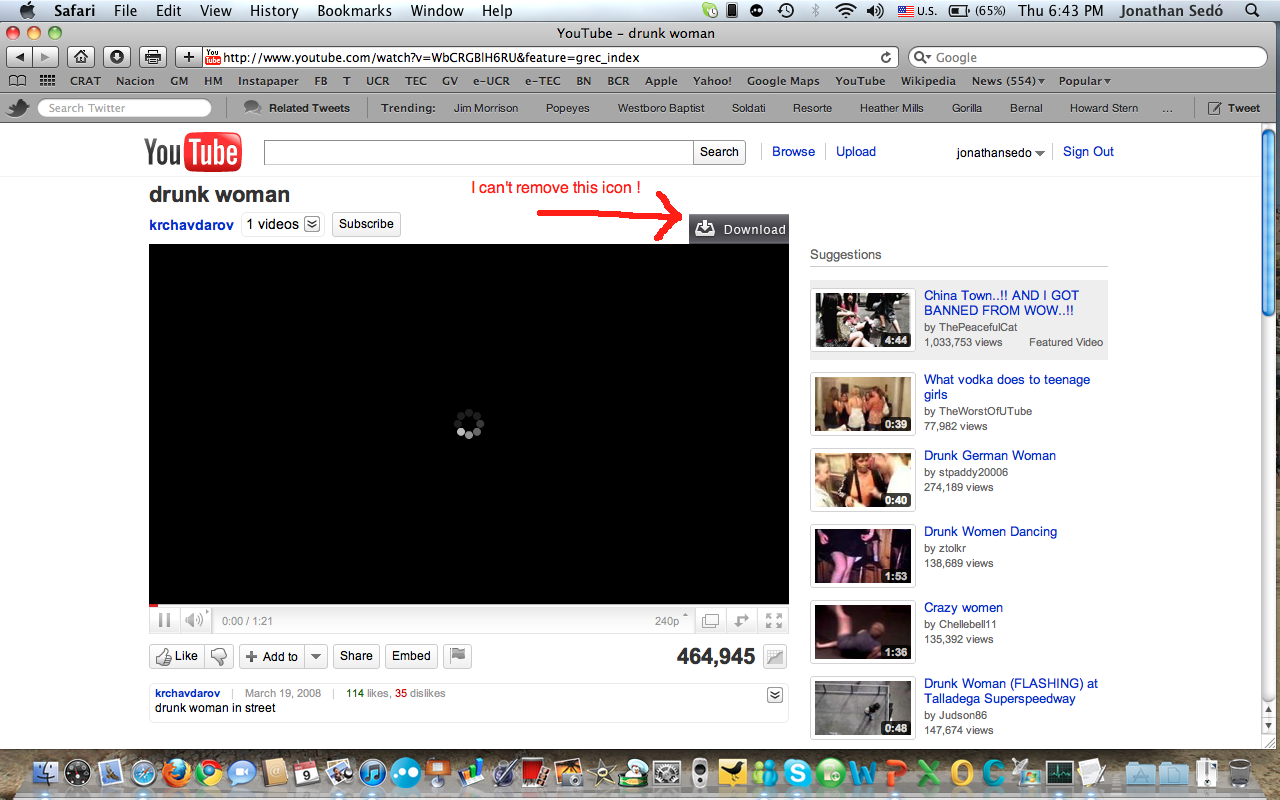
Task: Open the Popular bookmarks dropdown
Action: click(x=1084, y=81)
